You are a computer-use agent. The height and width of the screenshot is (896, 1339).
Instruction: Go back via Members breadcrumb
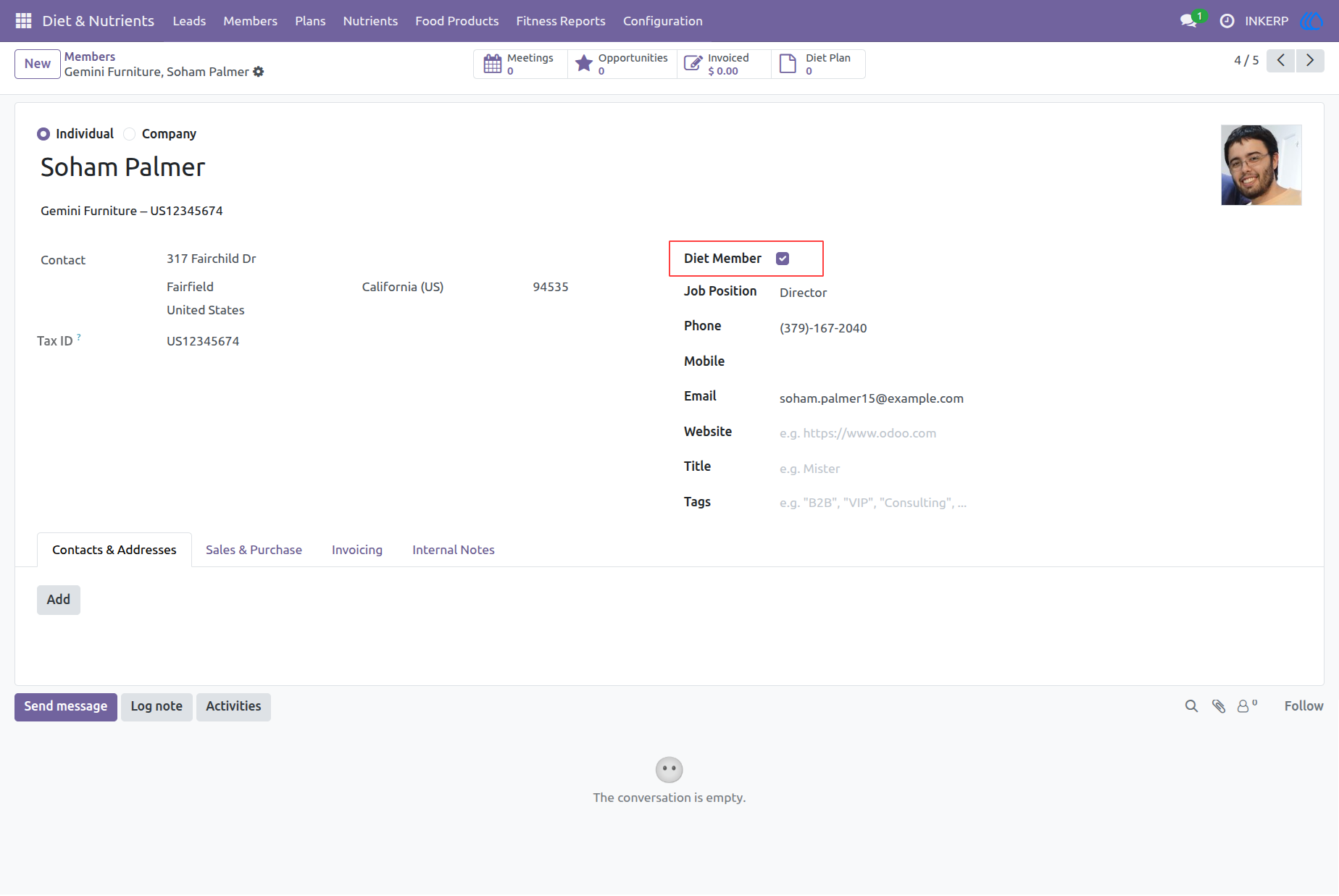[x=90, y=56]
